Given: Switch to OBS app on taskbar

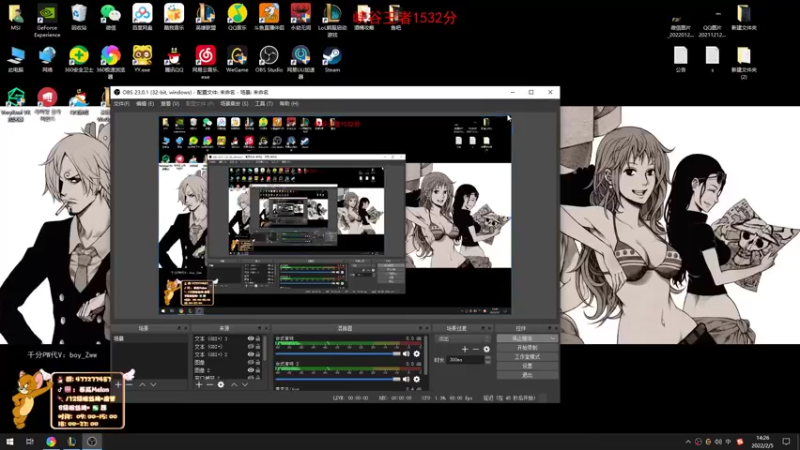Looking at the screenshot, I should 92,441.
